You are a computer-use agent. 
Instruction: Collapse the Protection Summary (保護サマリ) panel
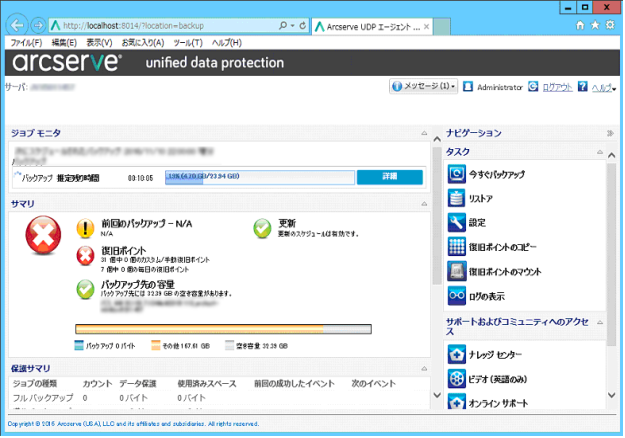[424, 368]
